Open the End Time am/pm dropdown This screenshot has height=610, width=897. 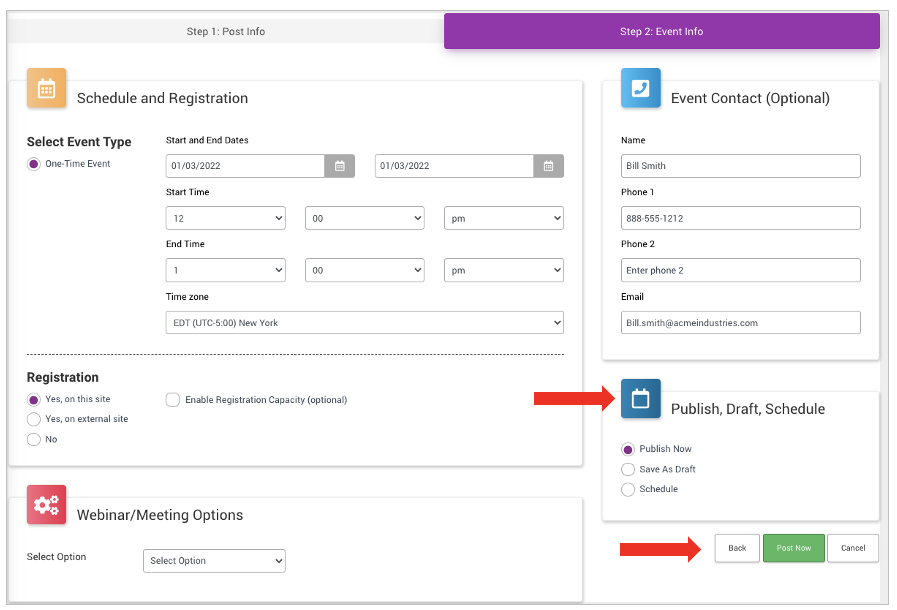[503, 270]
